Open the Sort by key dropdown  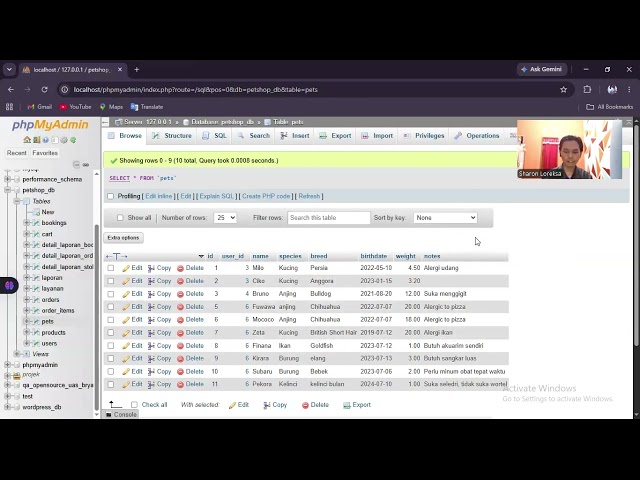click(445, 218)
